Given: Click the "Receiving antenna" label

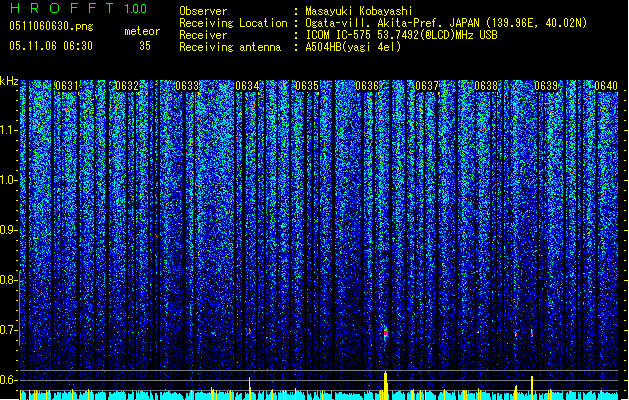Looking at the screenshot, I should point(230,47).
